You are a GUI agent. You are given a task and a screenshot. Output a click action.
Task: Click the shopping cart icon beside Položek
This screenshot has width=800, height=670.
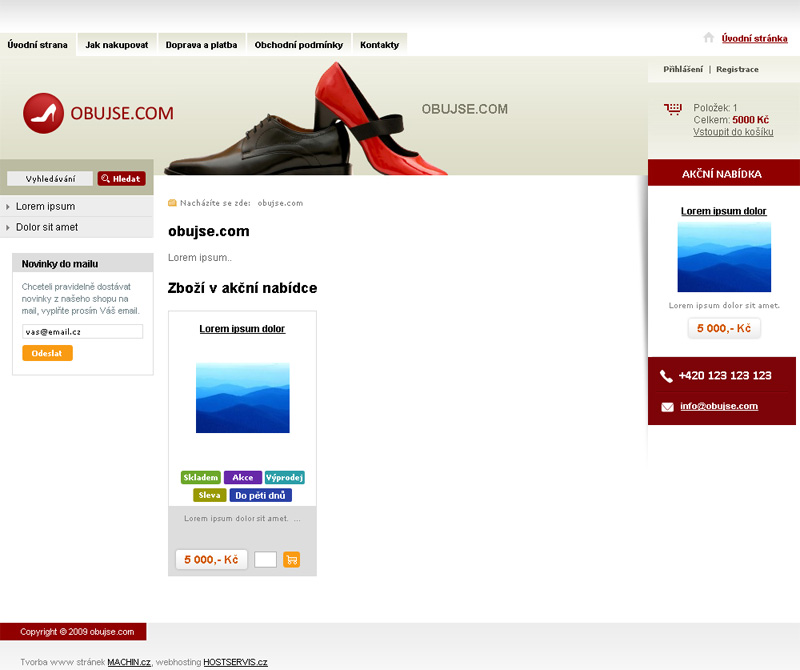[673, 109]
